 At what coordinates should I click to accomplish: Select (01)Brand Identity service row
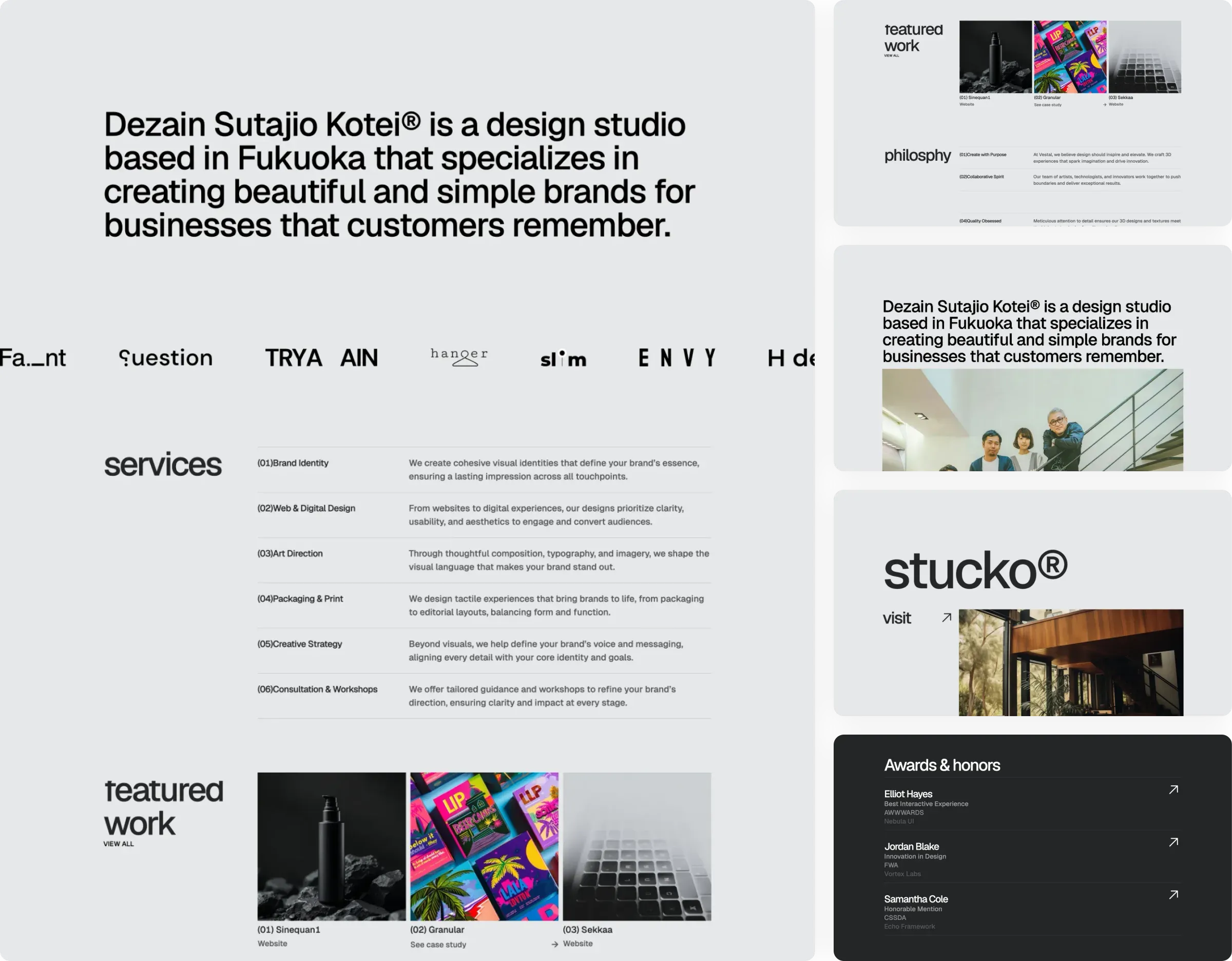click(484, 470)
